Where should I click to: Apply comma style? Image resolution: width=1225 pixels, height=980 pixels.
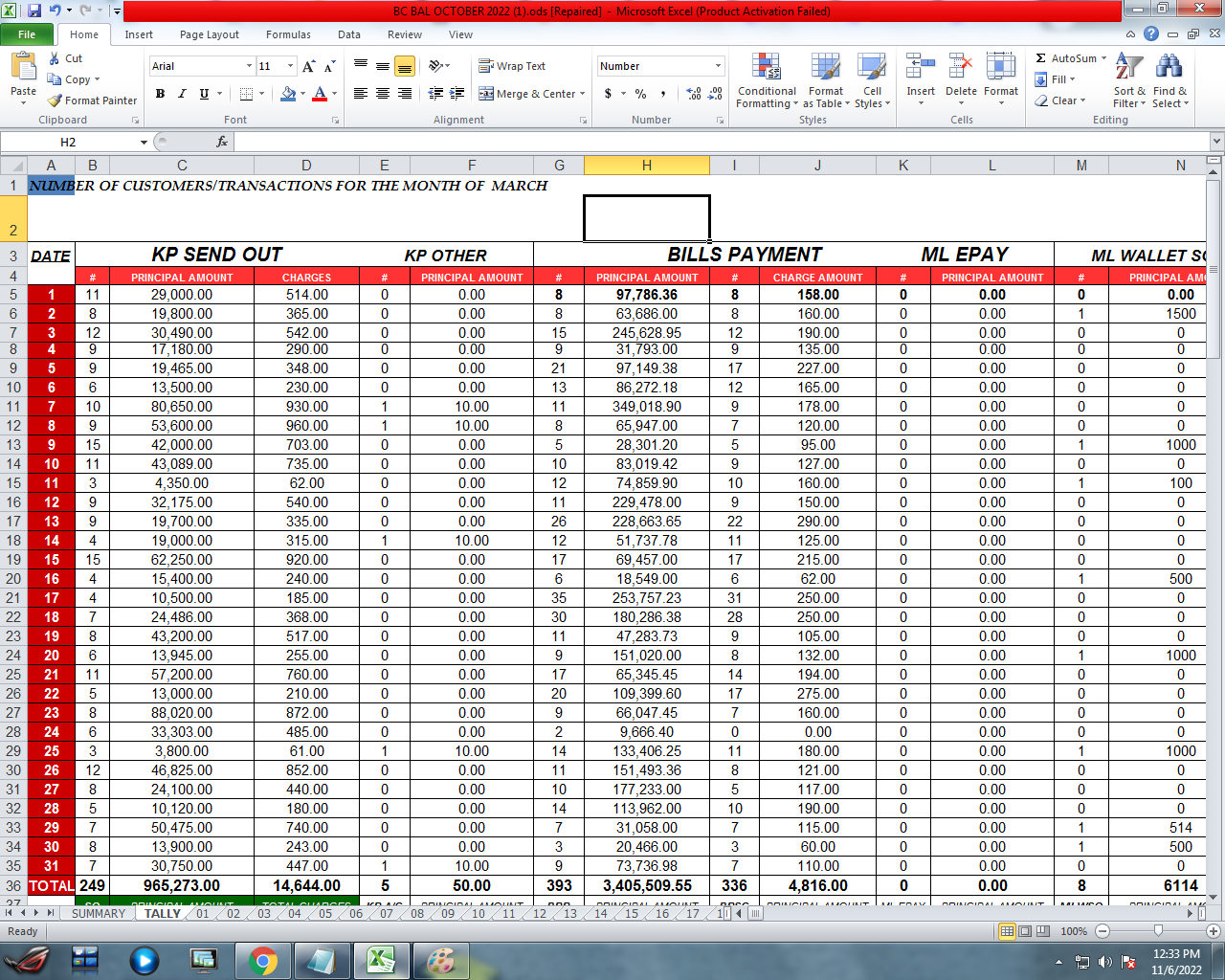point(662,94)
